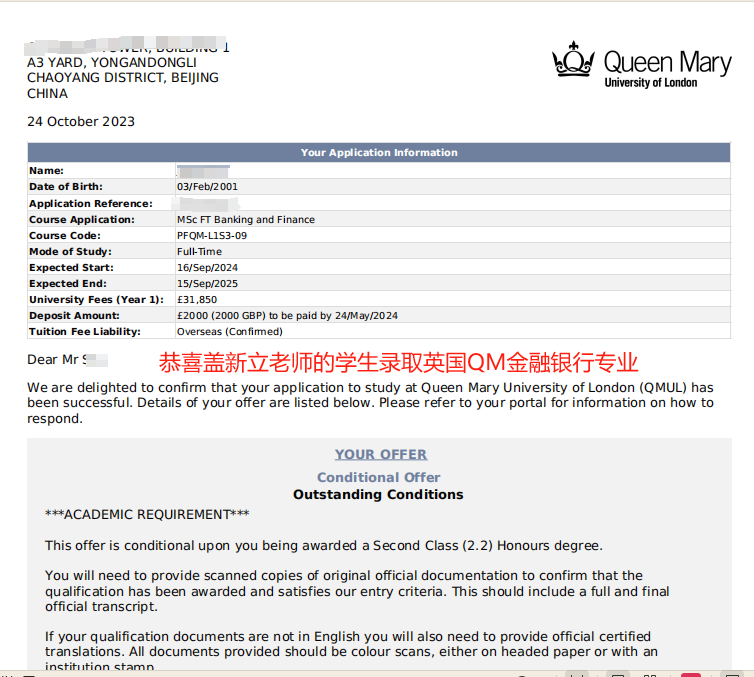Click the 'Your Application Information' table header
The image size is (754, 677).
(x=379, y=153)
